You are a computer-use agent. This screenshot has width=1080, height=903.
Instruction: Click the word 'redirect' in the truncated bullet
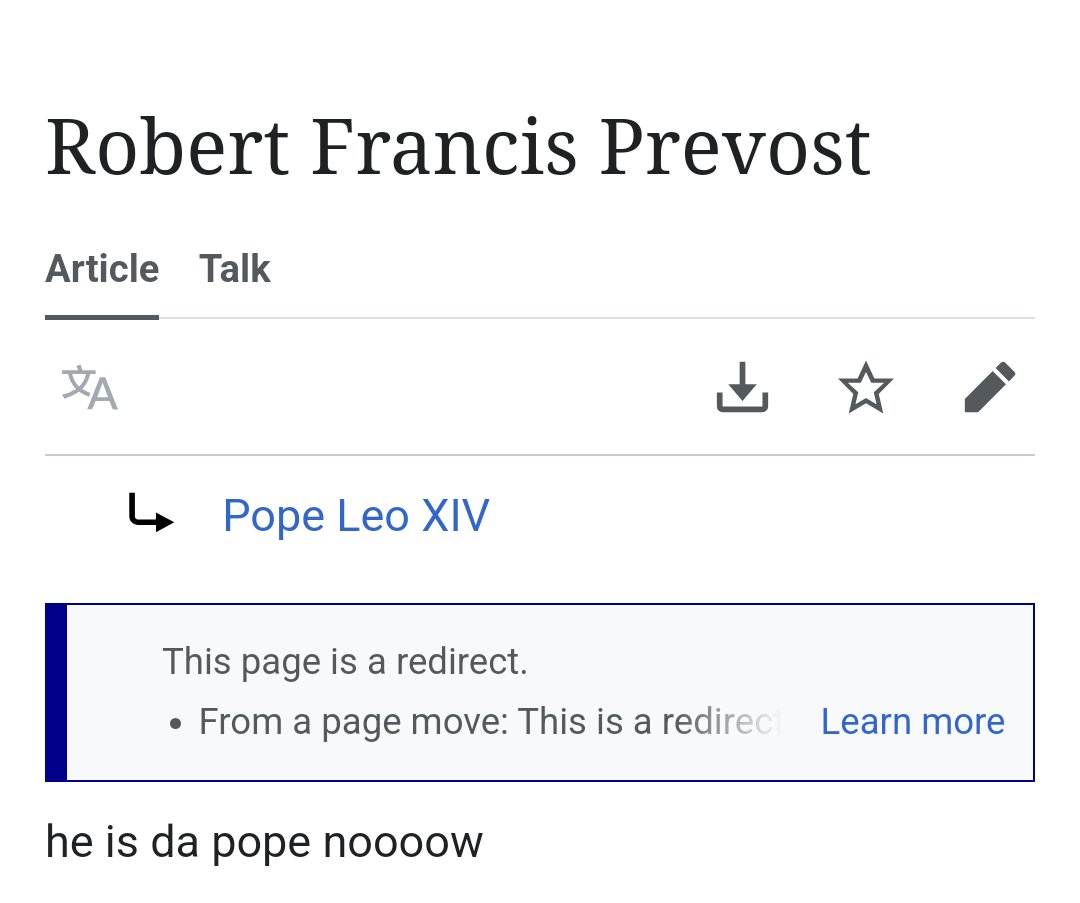tap(720, 722)
